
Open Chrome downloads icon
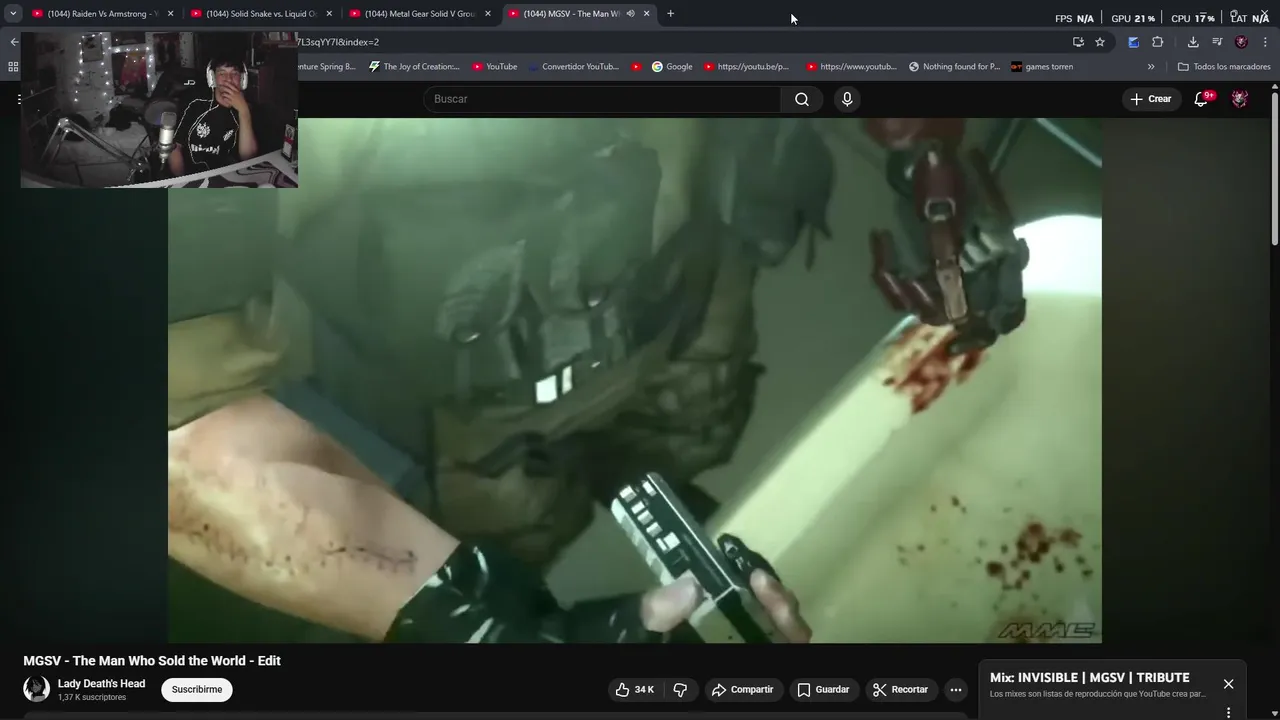pyautogui.click(x=1193, y=42)
